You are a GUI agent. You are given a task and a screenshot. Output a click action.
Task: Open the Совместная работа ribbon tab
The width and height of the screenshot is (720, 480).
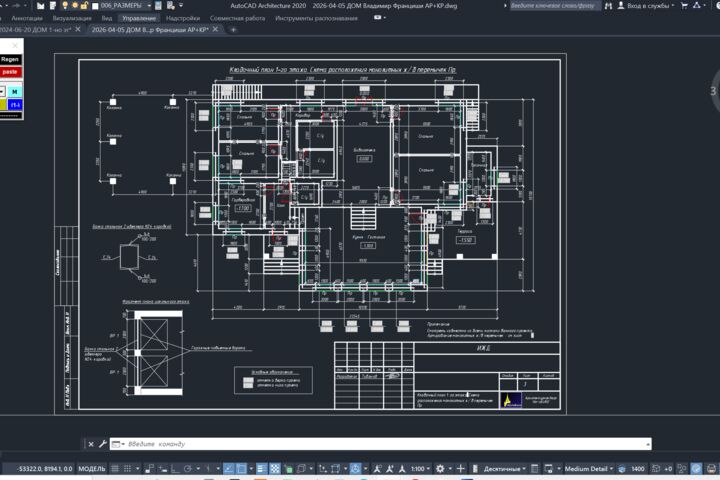(x=237, y=18)
